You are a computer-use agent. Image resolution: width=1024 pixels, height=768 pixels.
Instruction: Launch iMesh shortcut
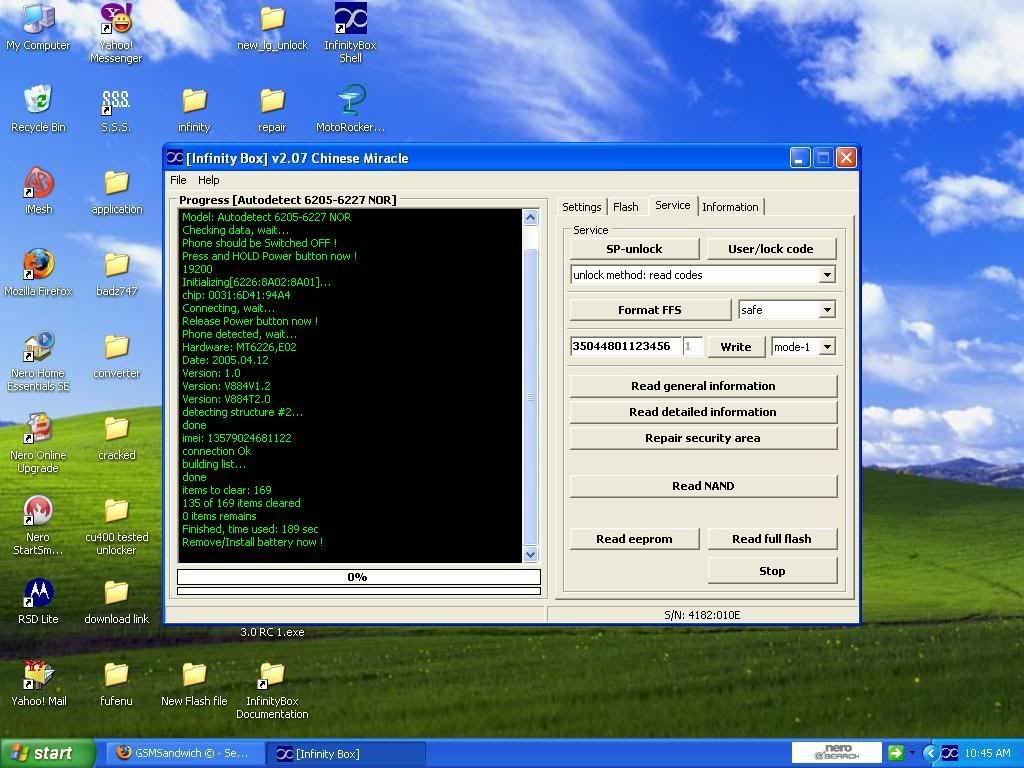coord(38,191)
